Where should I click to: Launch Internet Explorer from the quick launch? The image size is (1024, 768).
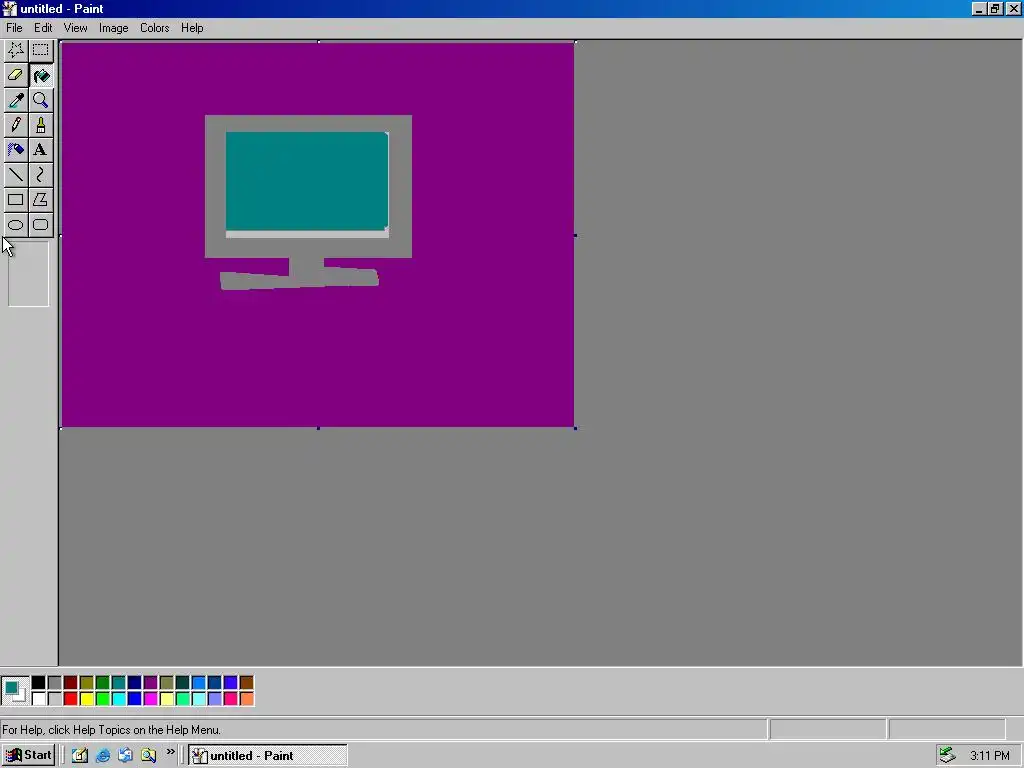click(x=103, y=756)
